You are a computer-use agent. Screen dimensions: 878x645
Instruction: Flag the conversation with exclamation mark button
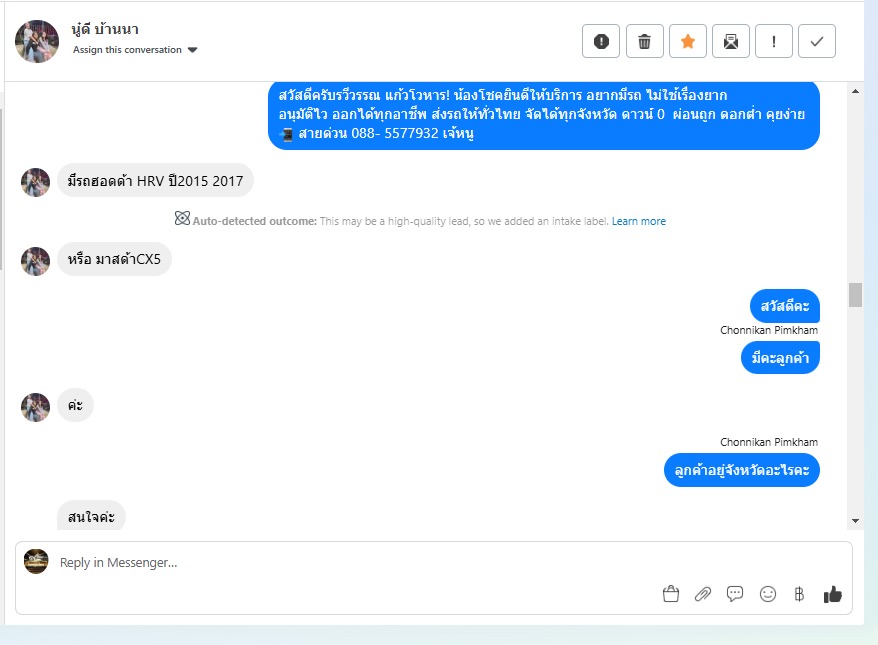[x=774, y=41]
